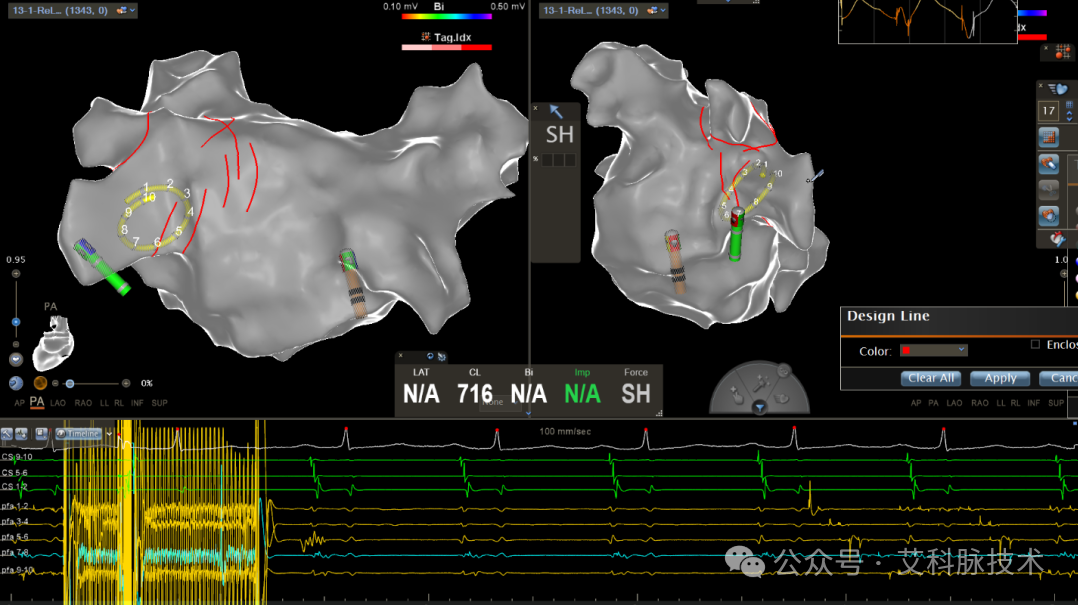Click the refresh icon above LAT readout
The width and height of the screenshot is (1078, 605).
(x=430, y=356)
